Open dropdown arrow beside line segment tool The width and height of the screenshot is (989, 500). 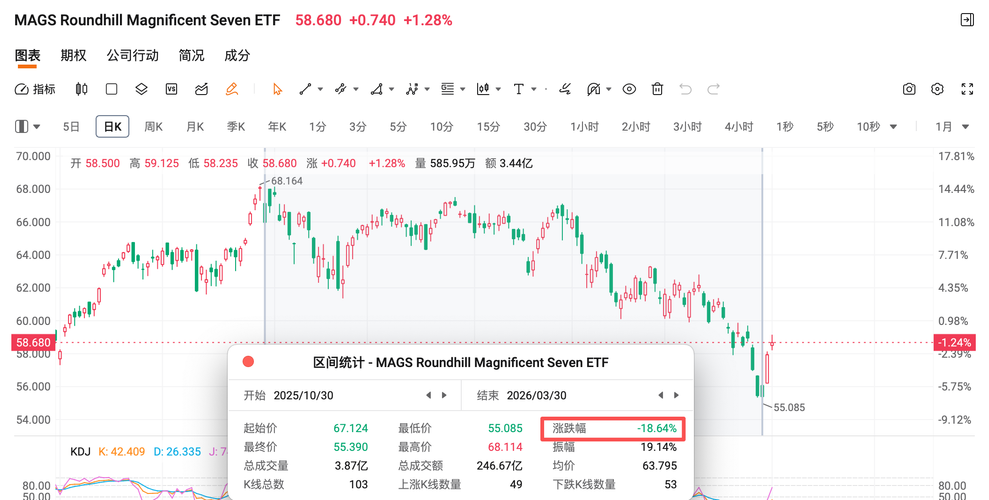pos(320,90)
